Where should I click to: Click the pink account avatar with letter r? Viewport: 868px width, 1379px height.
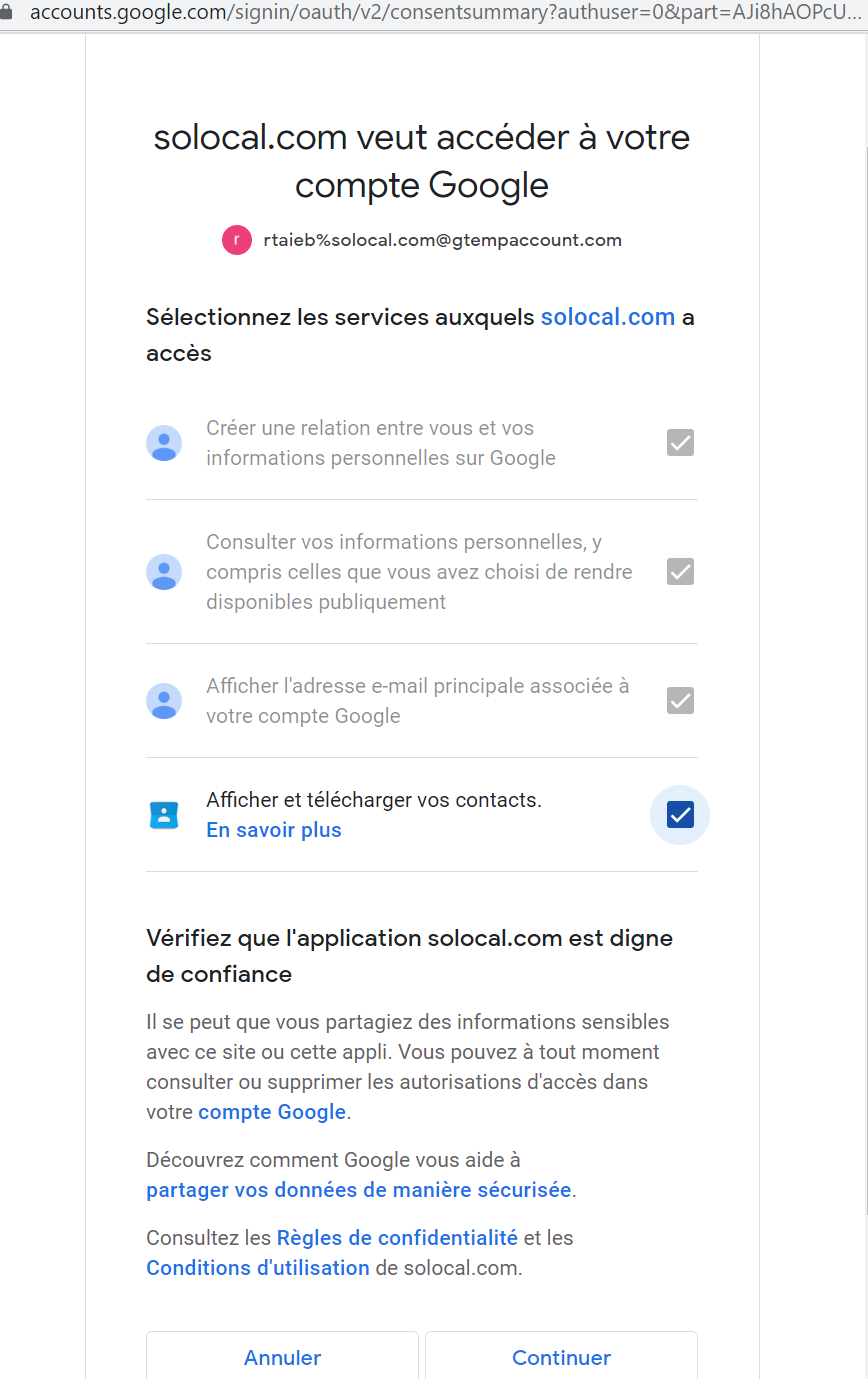[x=237, y=241]
